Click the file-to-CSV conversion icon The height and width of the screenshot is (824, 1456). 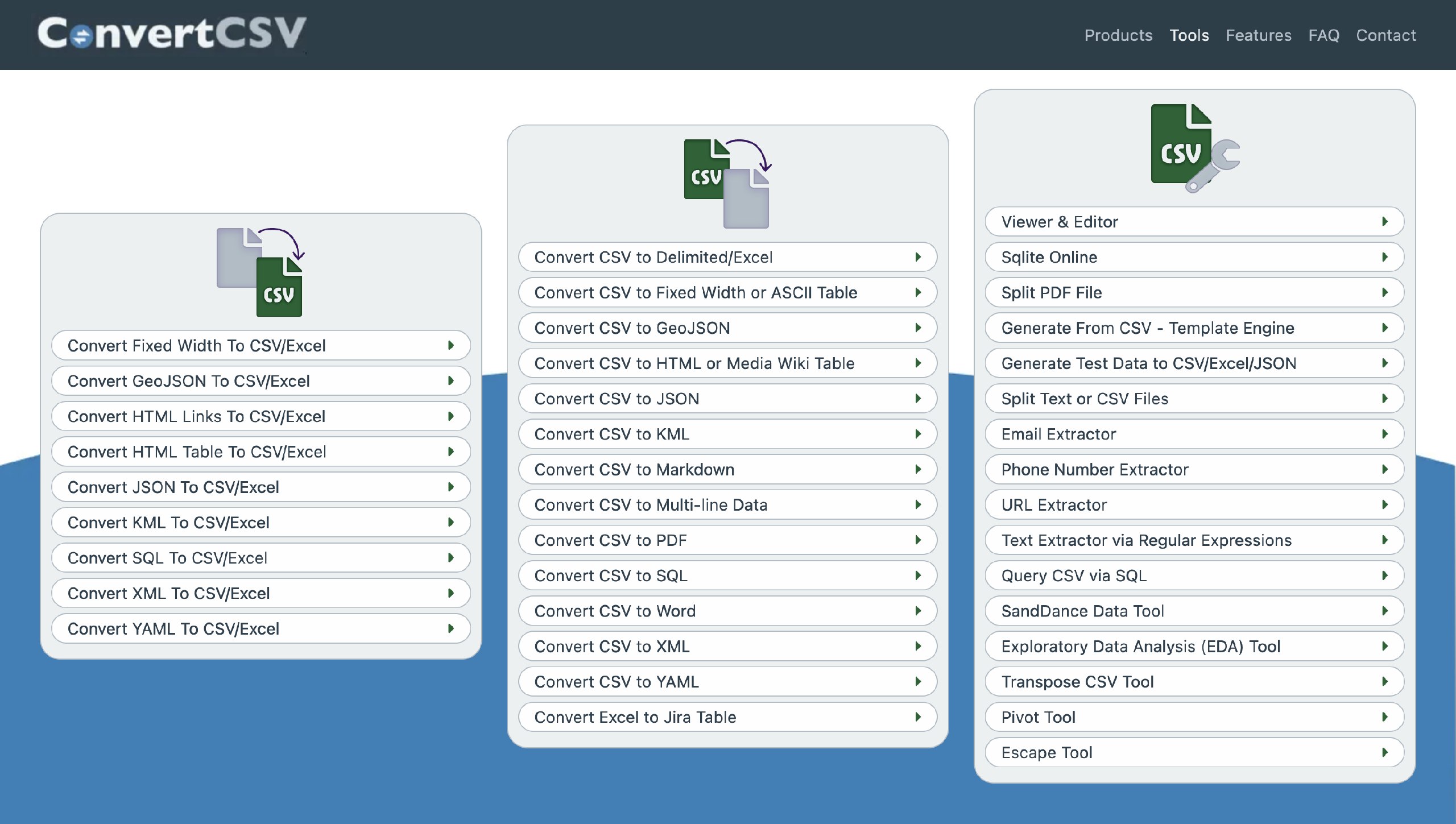click(260, 272)
